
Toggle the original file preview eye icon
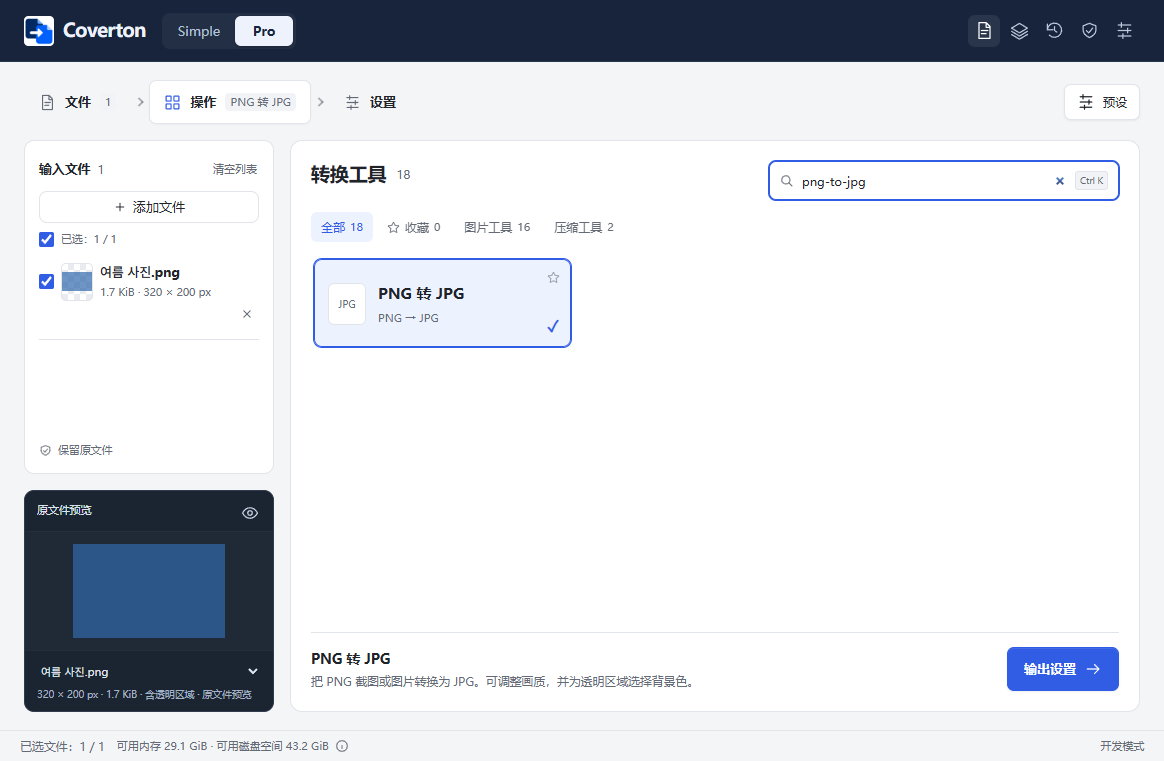[x=250, y=513]
